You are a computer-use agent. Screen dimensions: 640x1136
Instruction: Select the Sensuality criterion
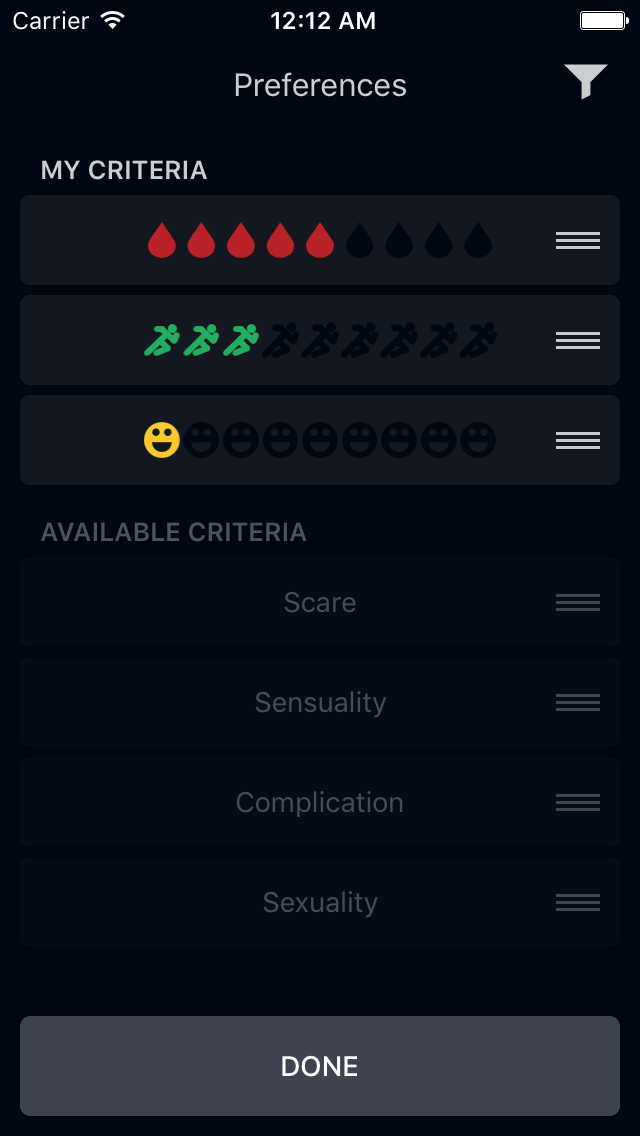point(320,702)
